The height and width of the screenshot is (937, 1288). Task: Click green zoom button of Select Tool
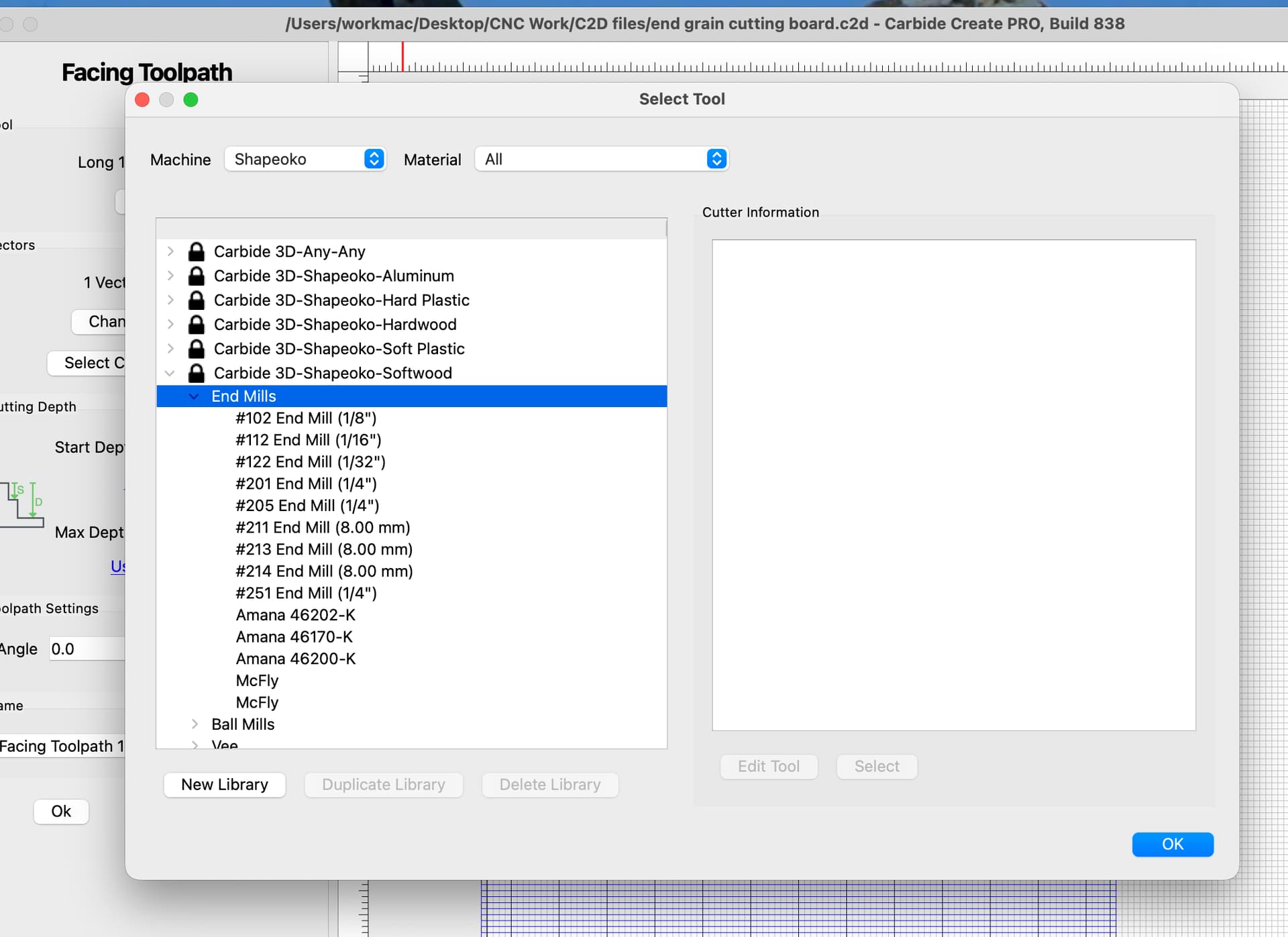[x=191, y=100]
